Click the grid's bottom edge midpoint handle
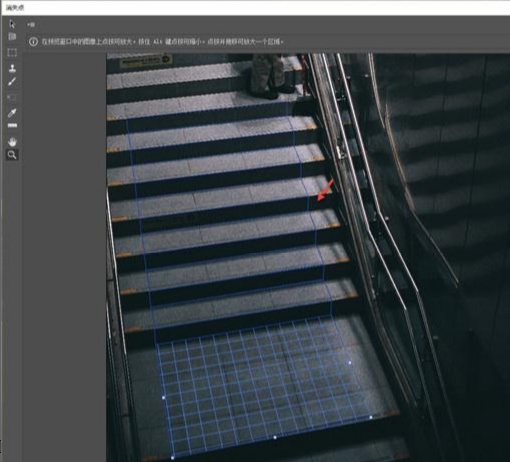This screenshot has width=510, height=462. point(275,437)
